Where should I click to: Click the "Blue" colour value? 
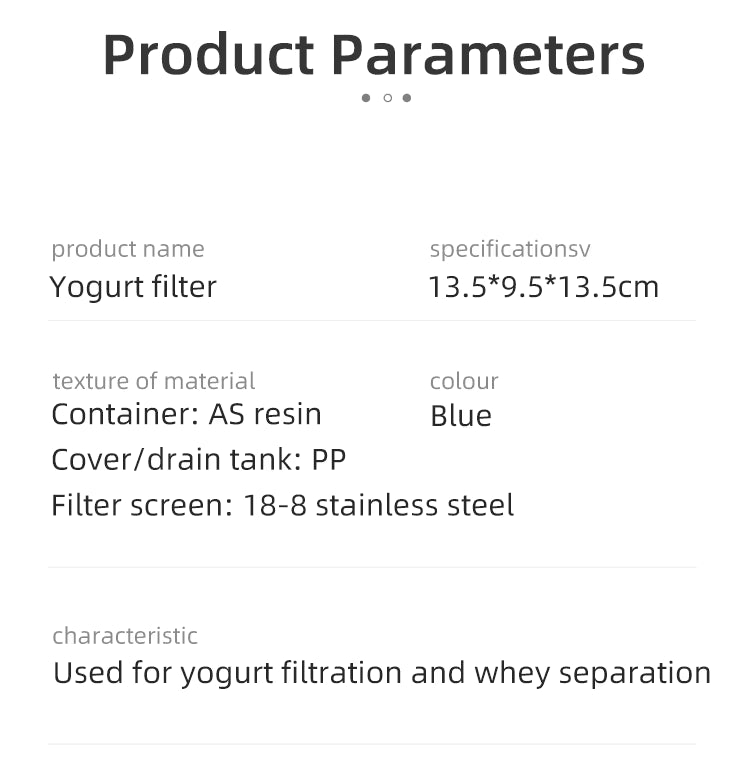click(x=461, y=416)
